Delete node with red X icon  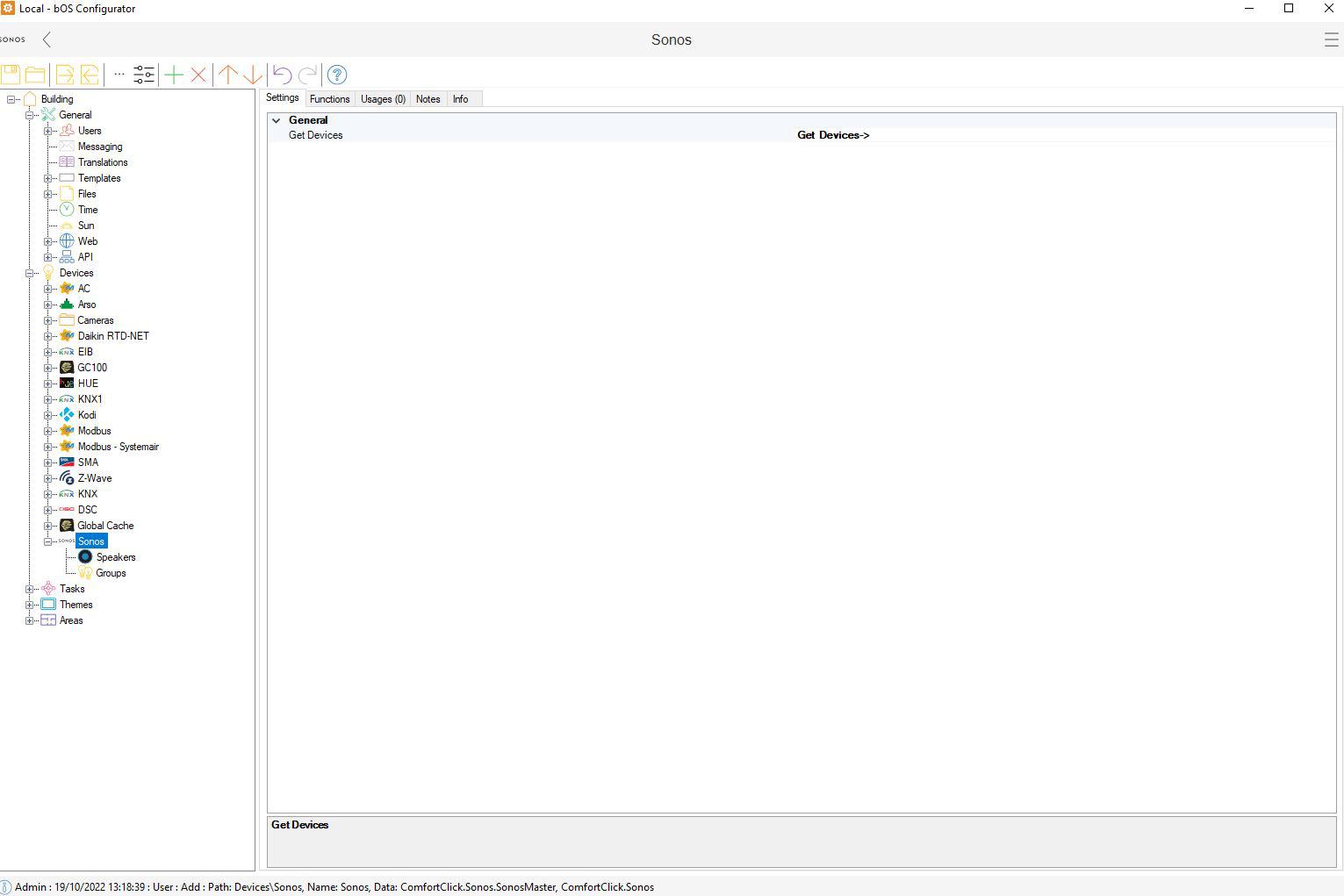tap(198, 75)
